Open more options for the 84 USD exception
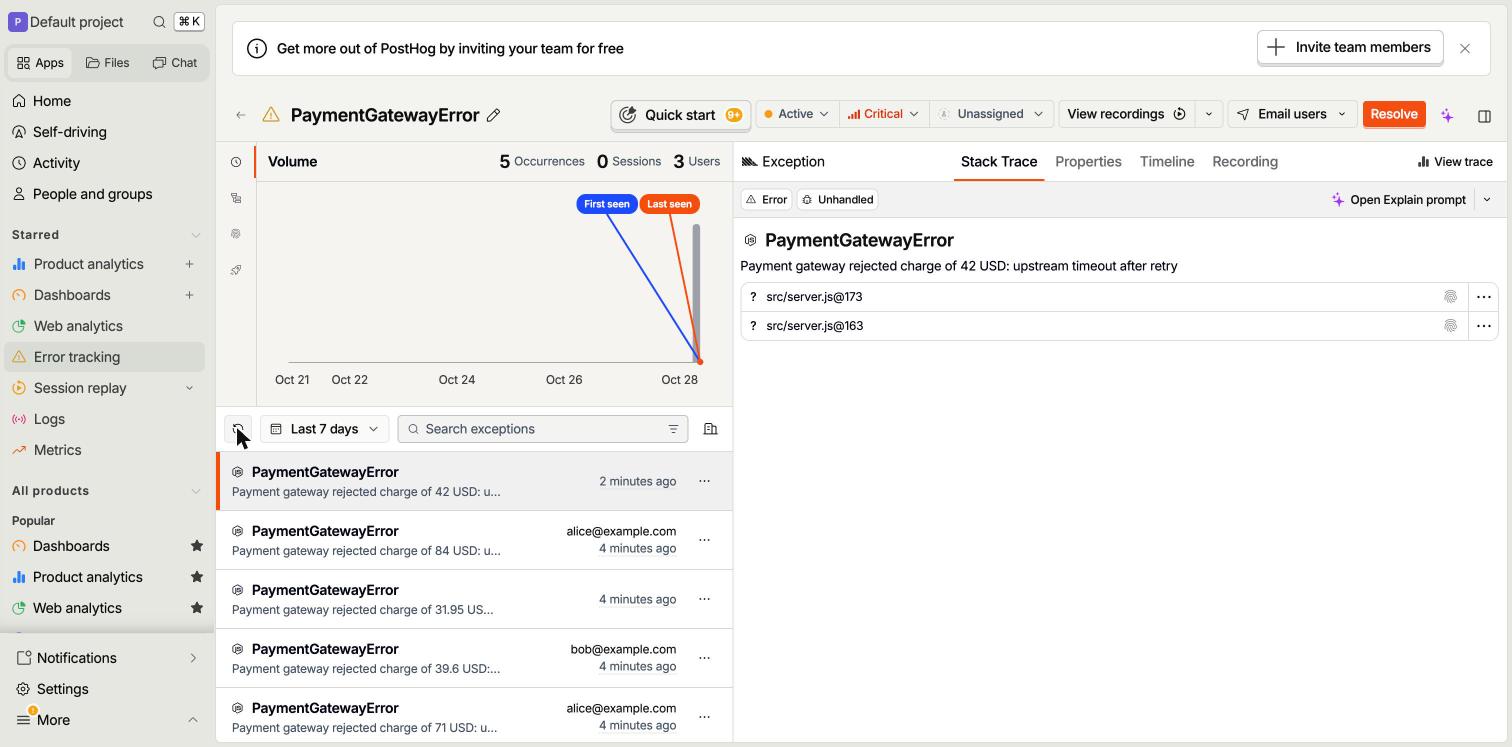 704,540
